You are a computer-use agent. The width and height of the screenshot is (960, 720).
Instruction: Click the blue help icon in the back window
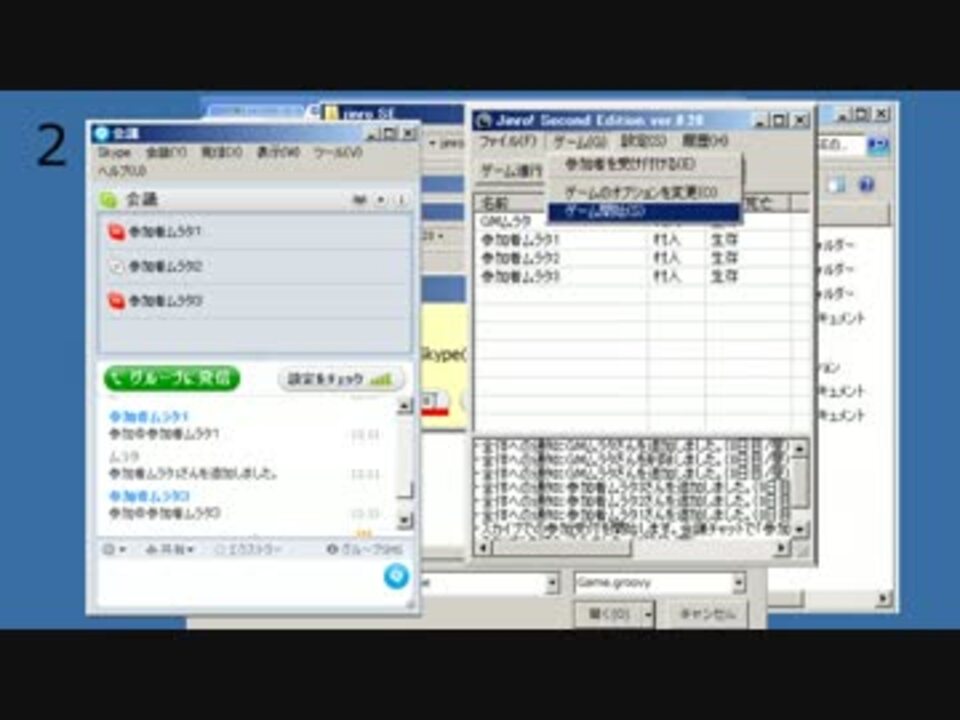click(866, 184)
